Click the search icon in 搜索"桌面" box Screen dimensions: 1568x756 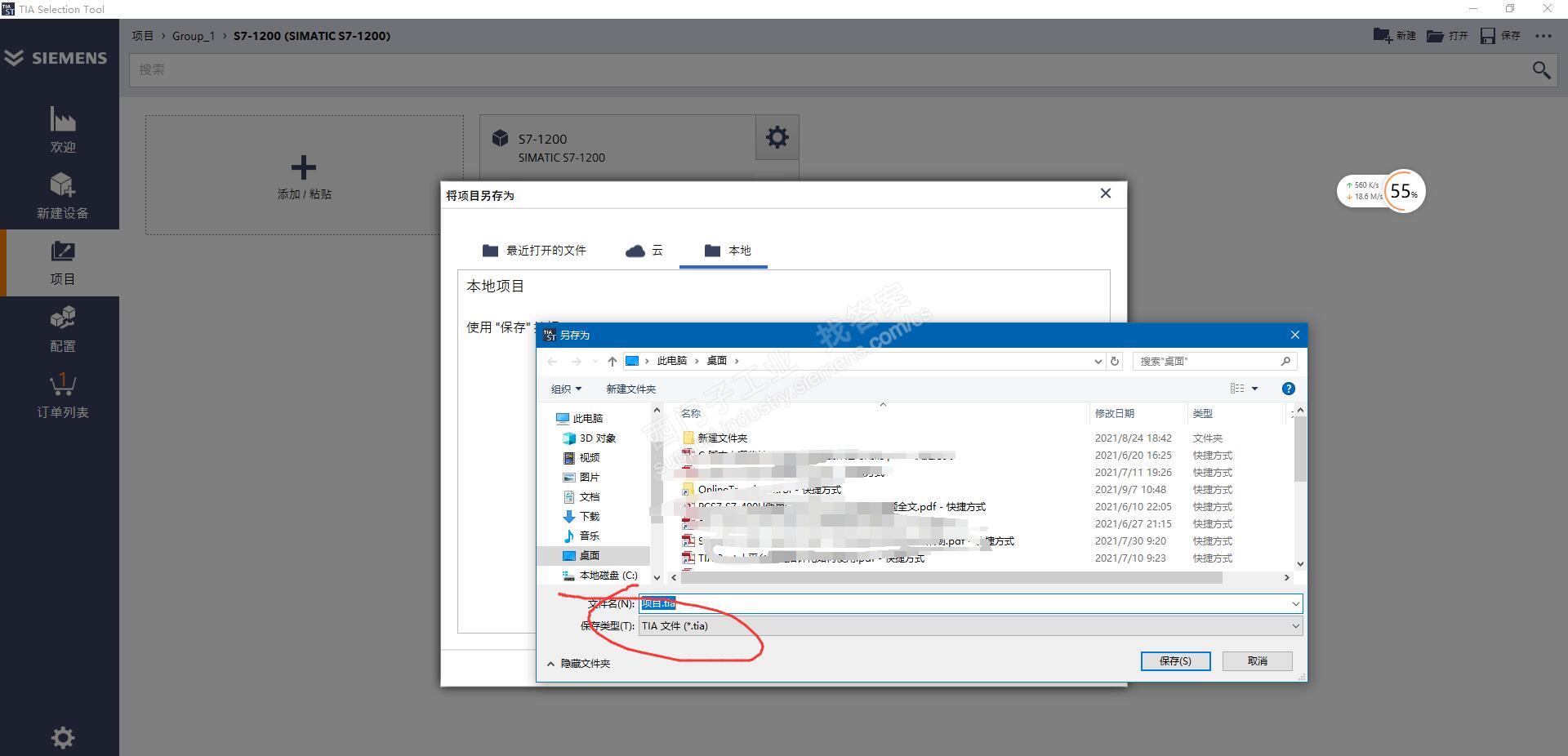(x=1285, y=361)
